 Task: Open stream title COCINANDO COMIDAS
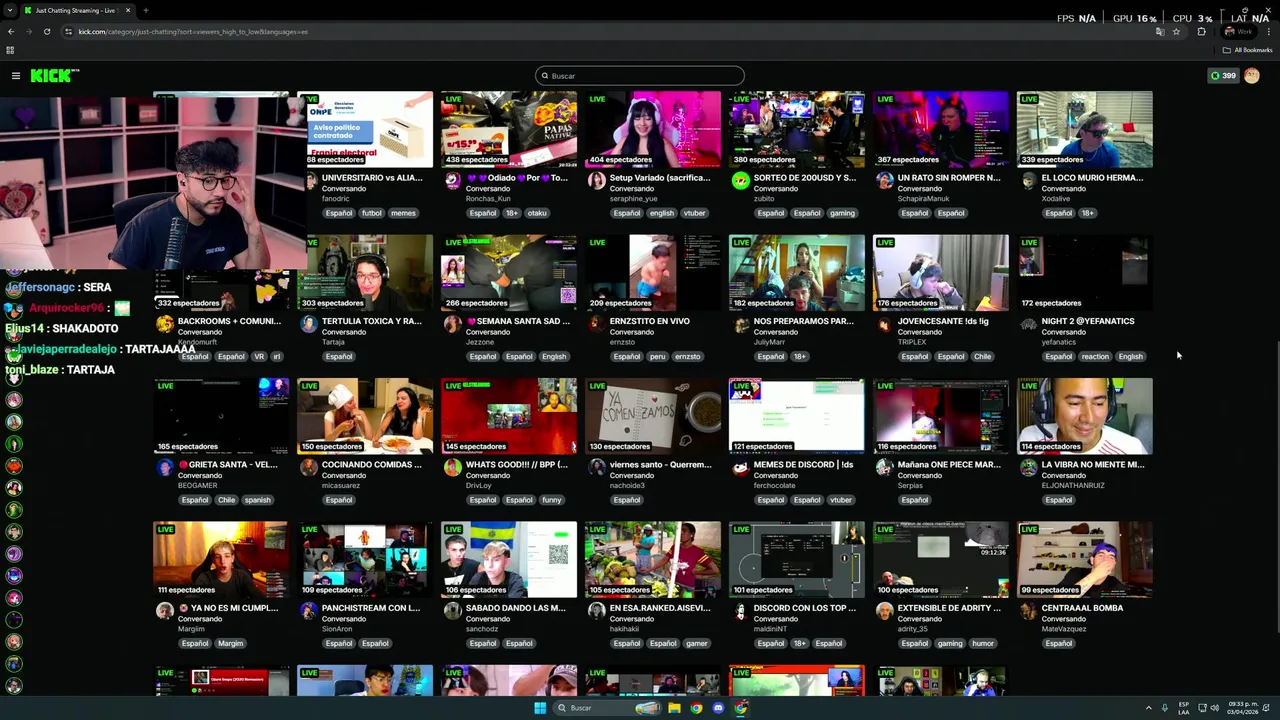pos(371,464)
